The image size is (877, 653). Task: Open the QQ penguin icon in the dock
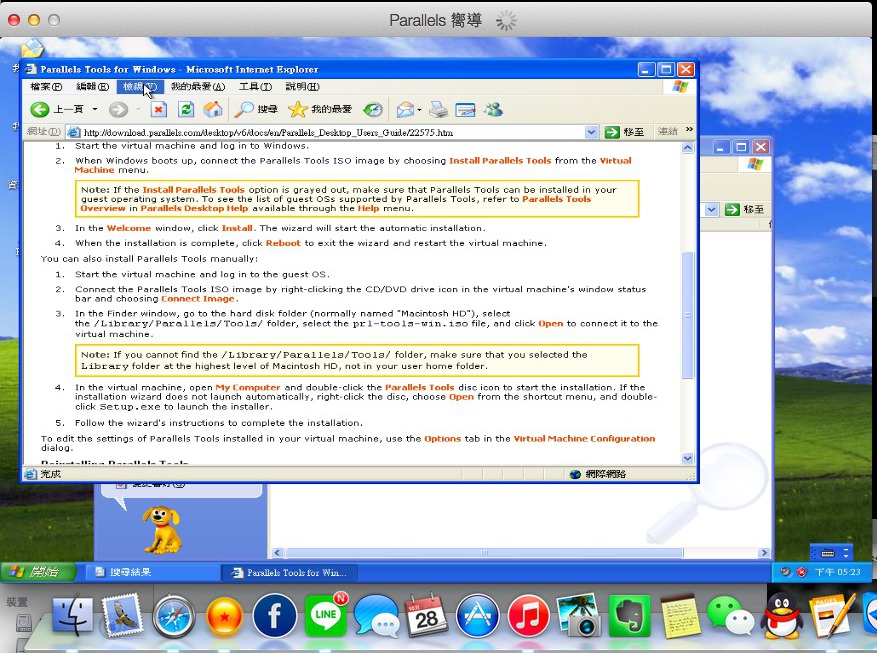782,616
